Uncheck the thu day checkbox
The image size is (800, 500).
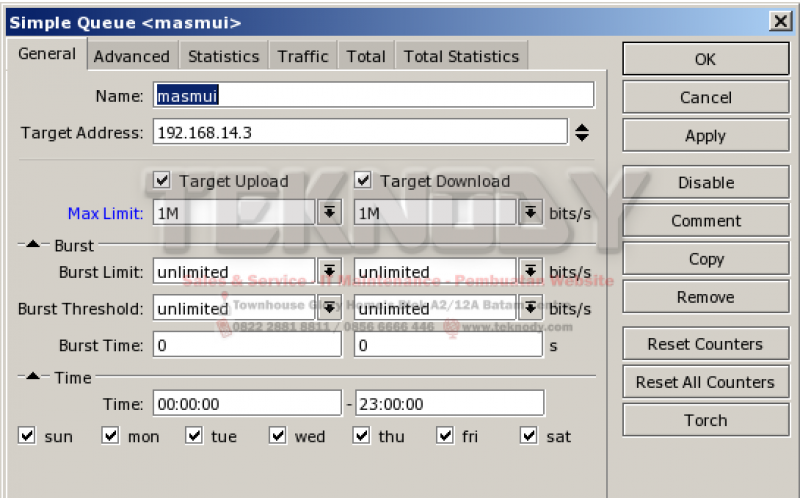click(x=361, y=436)
